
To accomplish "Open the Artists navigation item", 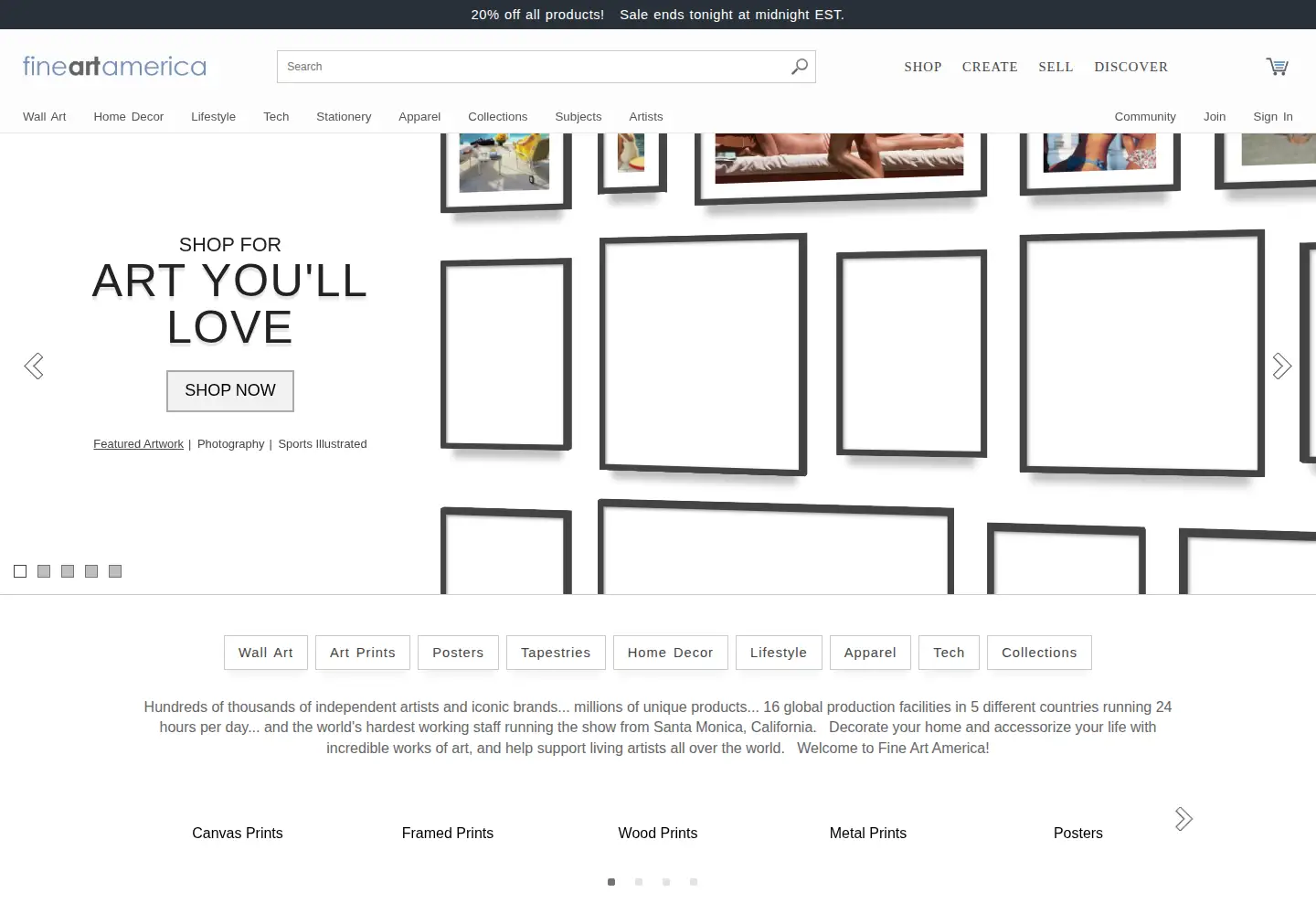I will [x=646, y=117].
